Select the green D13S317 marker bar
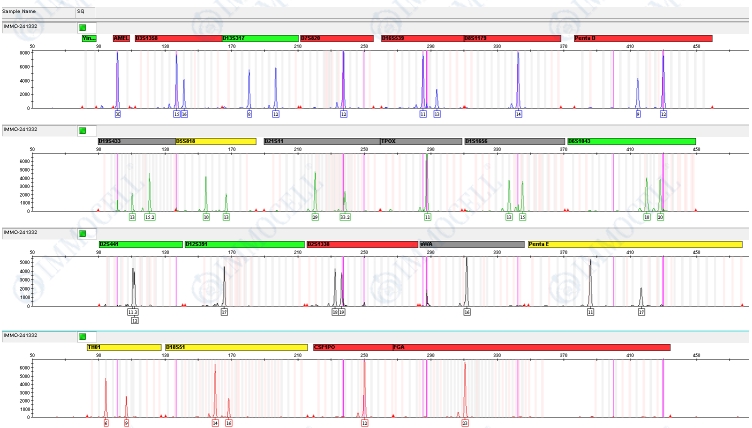This screenshot has width=752, height=428. coord(260,38)
